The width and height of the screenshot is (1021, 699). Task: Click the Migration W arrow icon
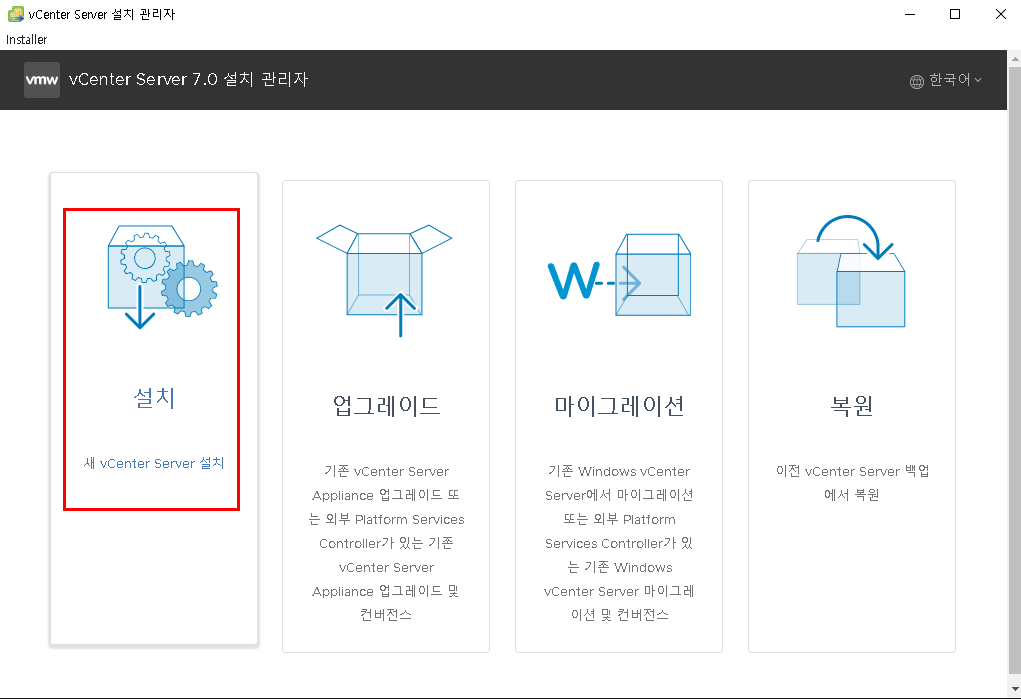coord(619,275)
